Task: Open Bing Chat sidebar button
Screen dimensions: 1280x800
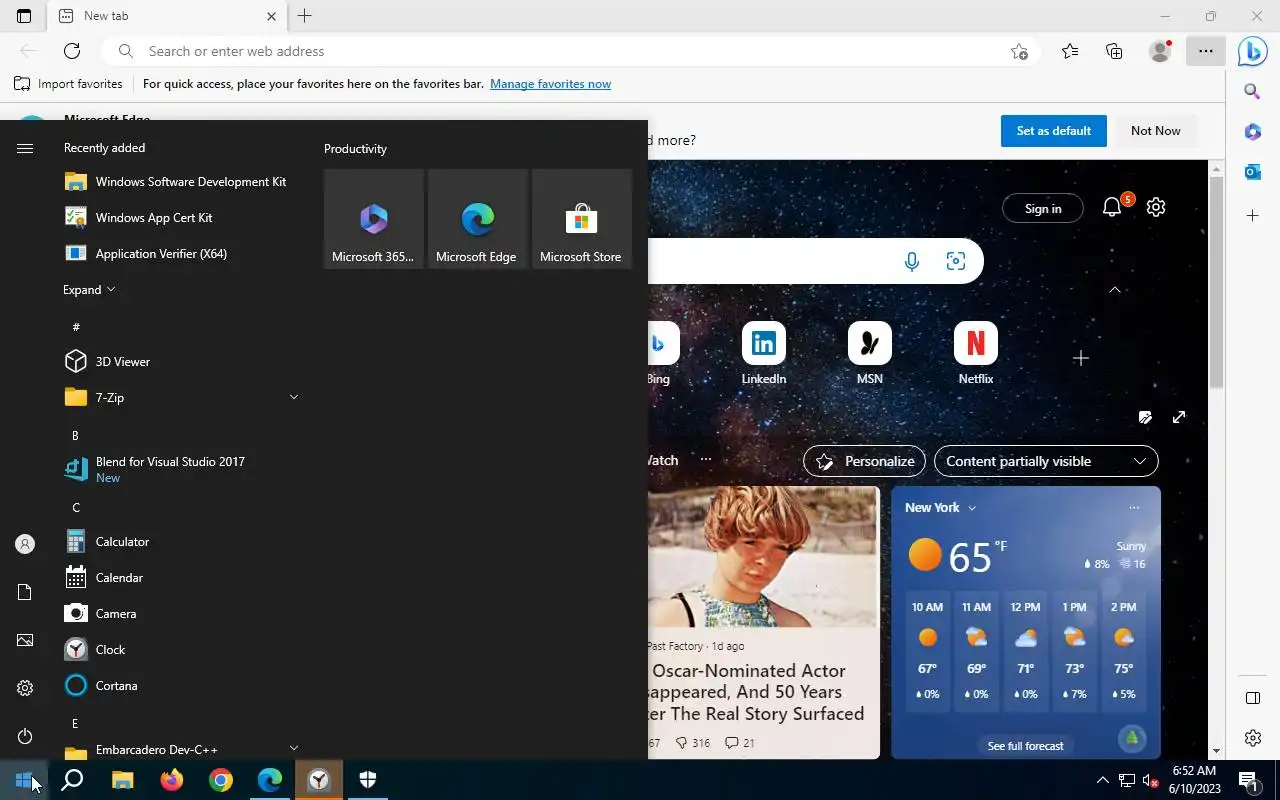Action: coord(1253,51)
